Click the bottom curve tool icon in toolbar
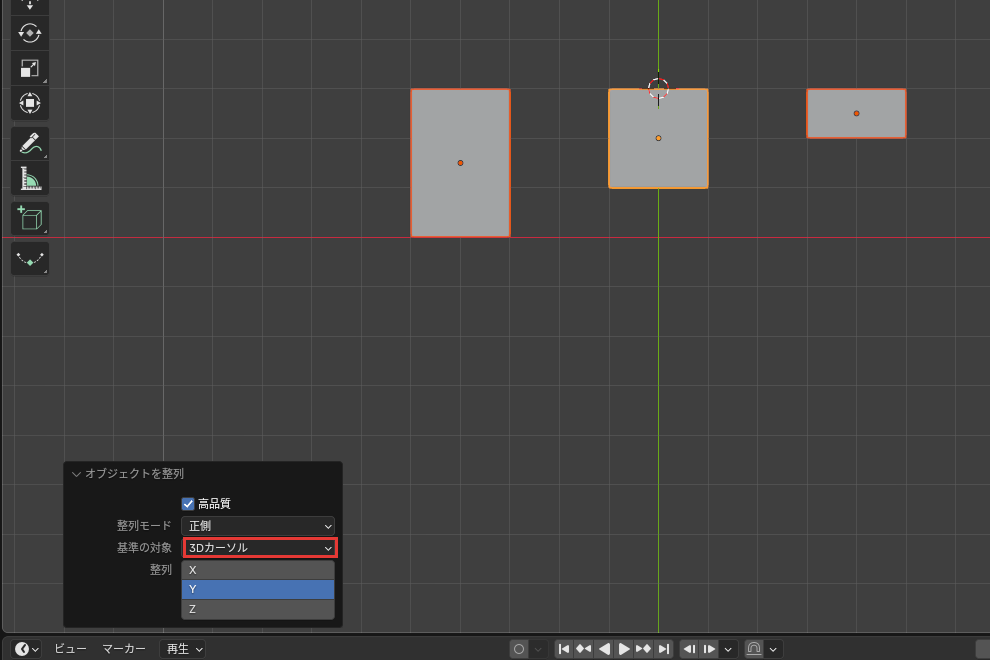990x660 pixels. point(30,258)
